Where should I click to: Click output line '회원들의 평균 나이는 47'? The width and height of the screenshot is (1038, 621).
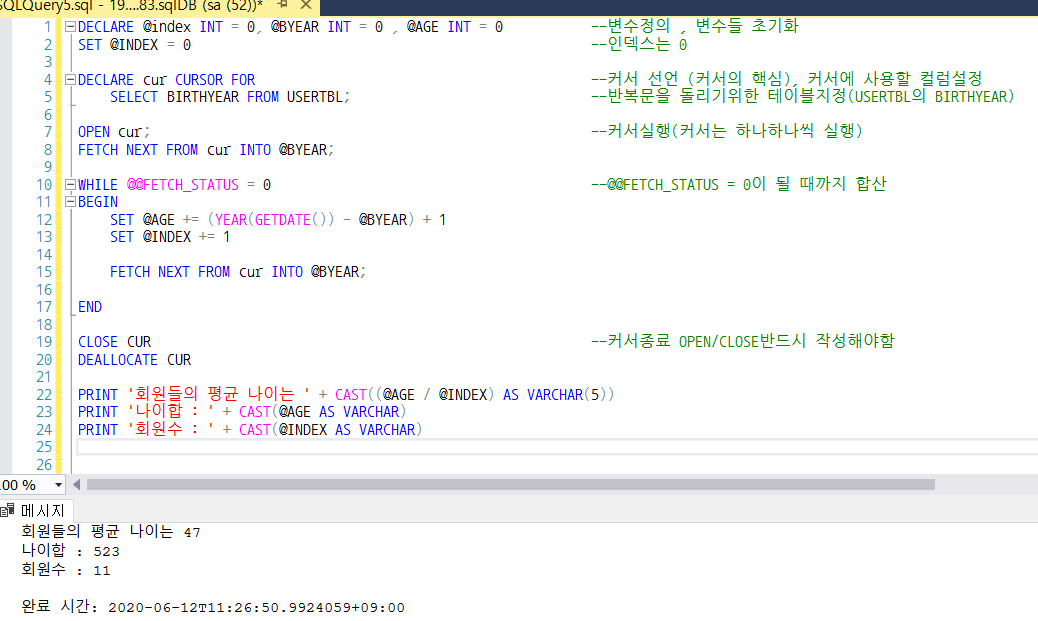[111, 532]
